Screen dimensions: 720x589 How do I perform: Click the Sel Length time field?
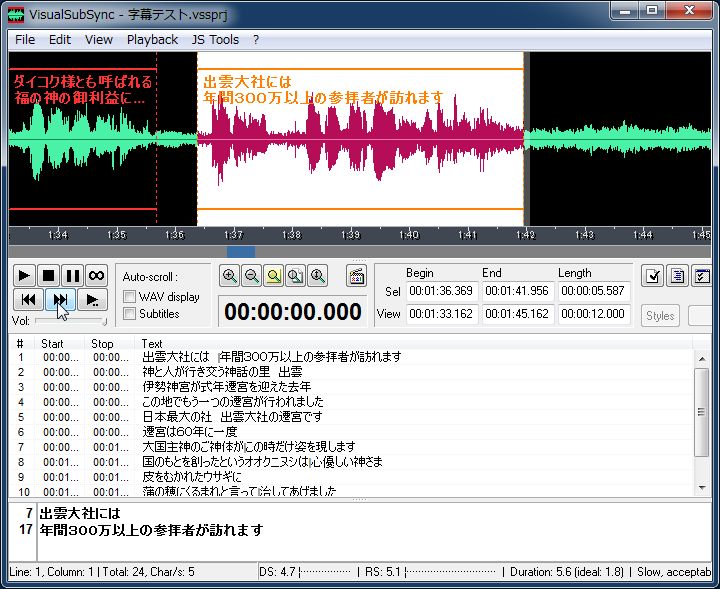(593, 291)
